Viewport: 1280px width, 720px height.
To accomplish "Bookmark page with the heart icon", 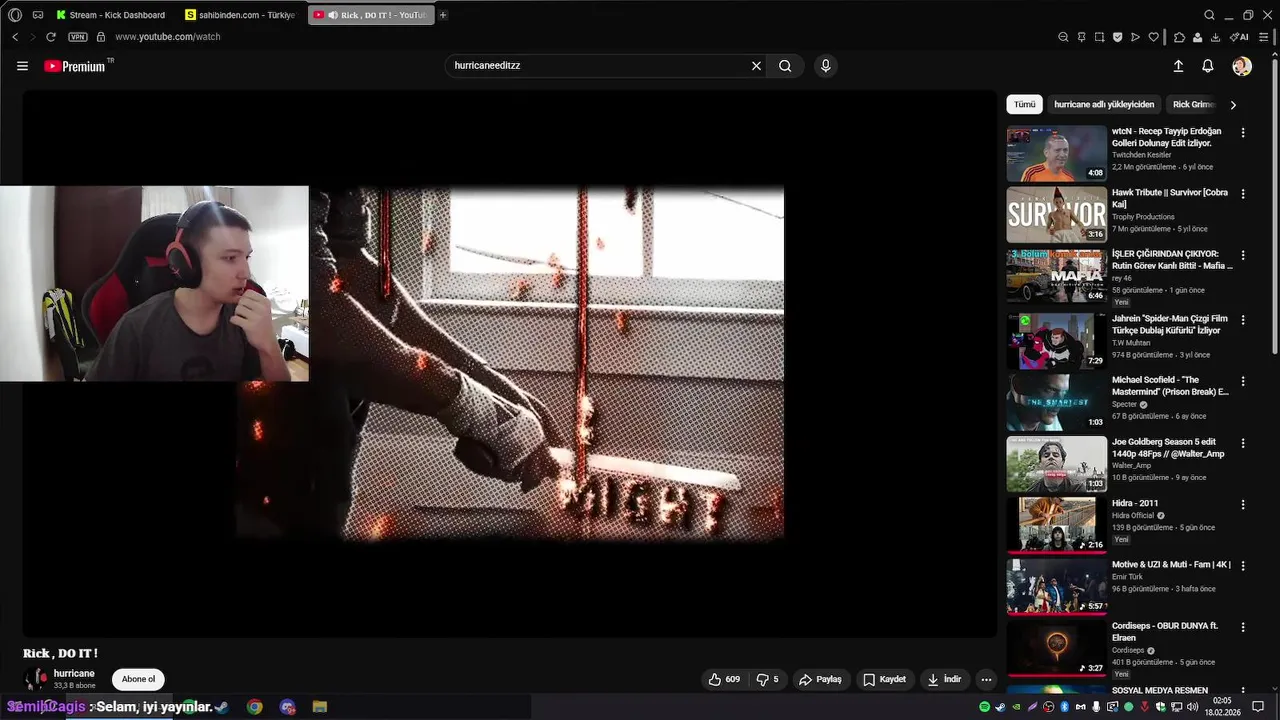I will tap(1153, 37).
